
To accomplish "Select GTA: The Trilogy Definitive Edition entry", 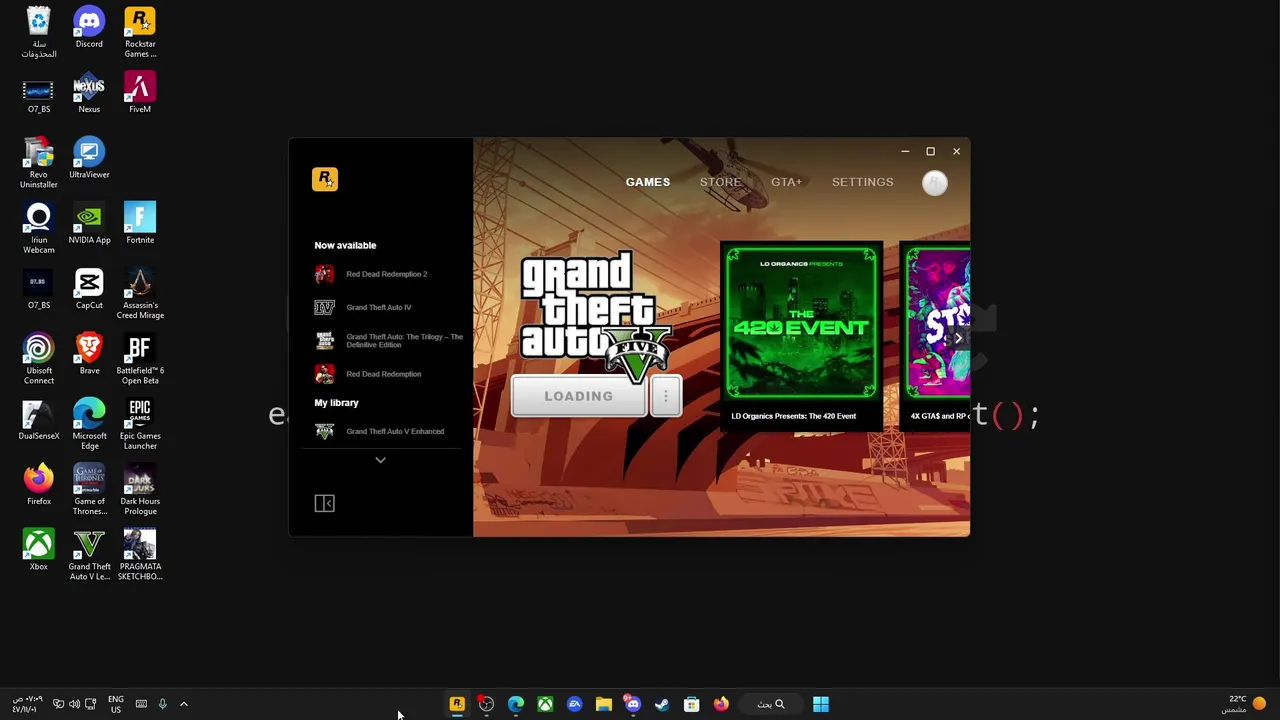I will [x=388, y=341].
